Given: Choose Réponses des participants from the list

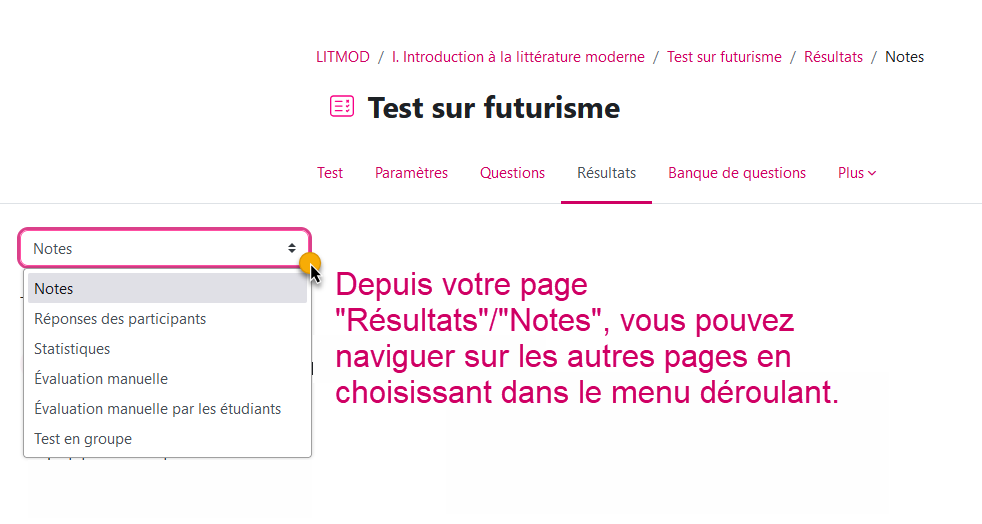Looking at the screenshot, I should (x=120, y=319).
